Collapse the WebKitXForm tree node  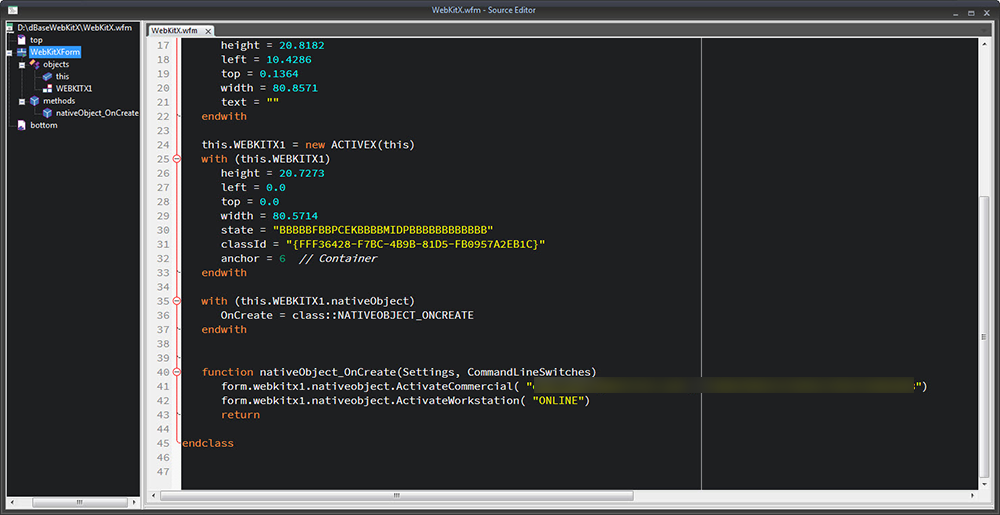[x=10, y=52]
